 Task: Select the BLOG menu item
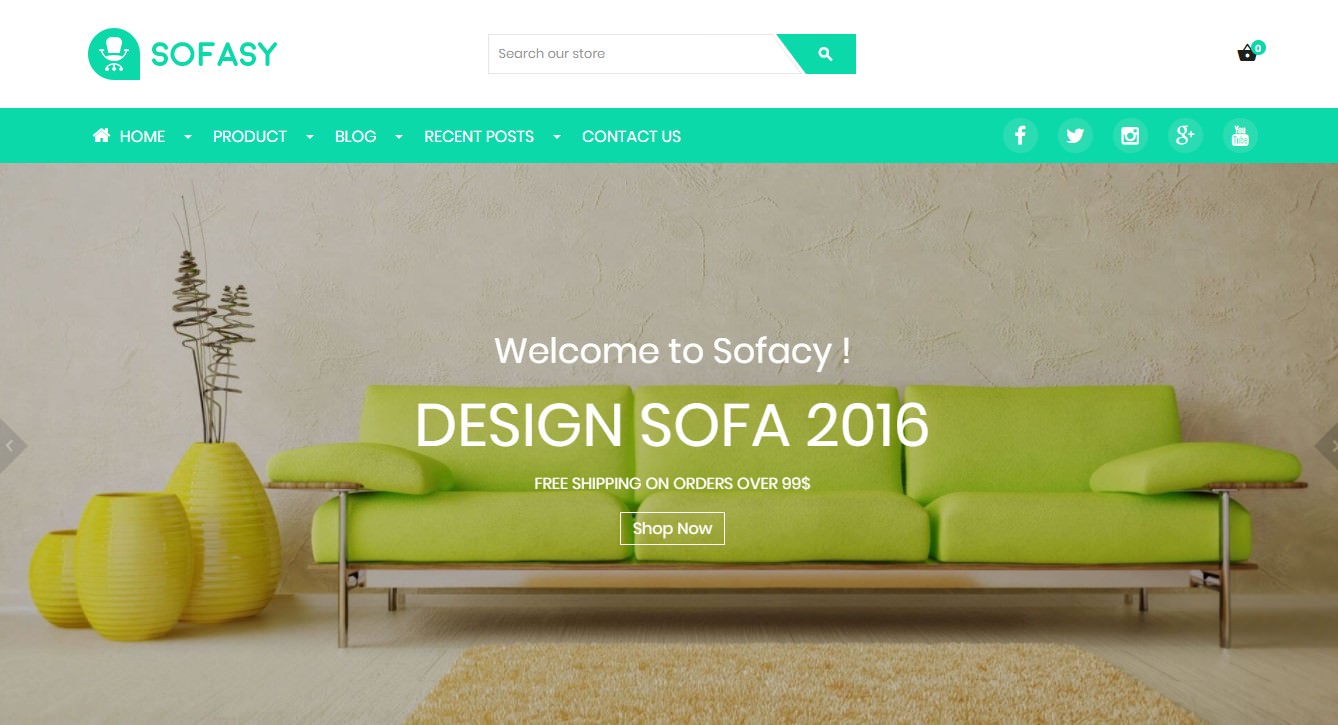click(355, 136)
